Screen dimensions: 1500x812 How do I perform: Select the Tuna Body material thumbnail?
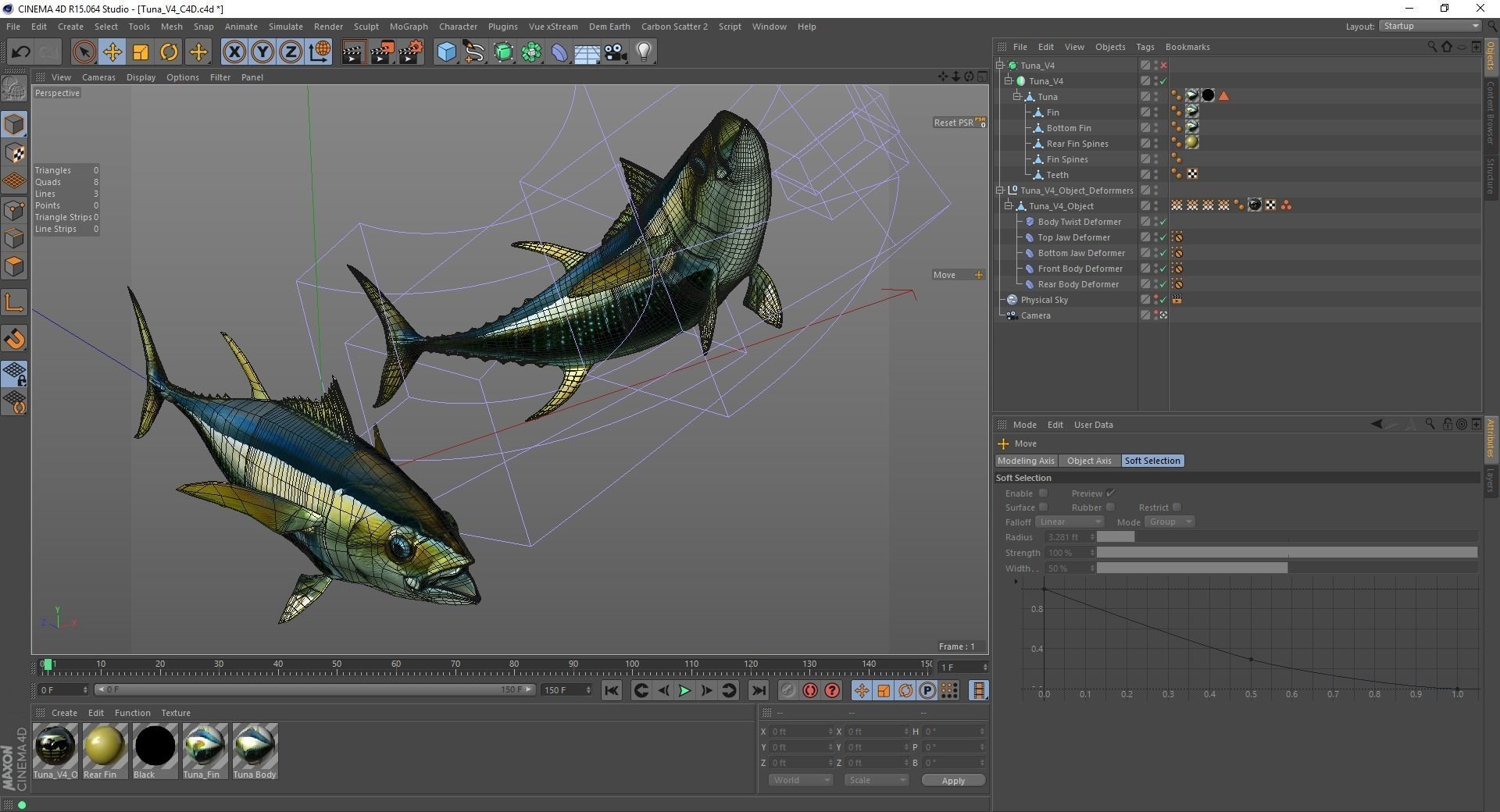click(255, 751)
